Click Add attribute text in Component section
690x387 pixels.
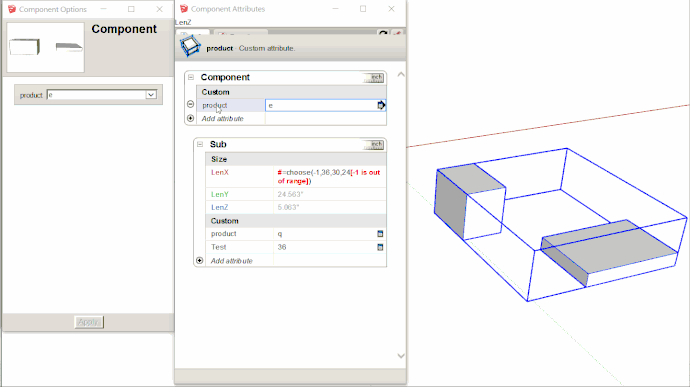(223, 118)
